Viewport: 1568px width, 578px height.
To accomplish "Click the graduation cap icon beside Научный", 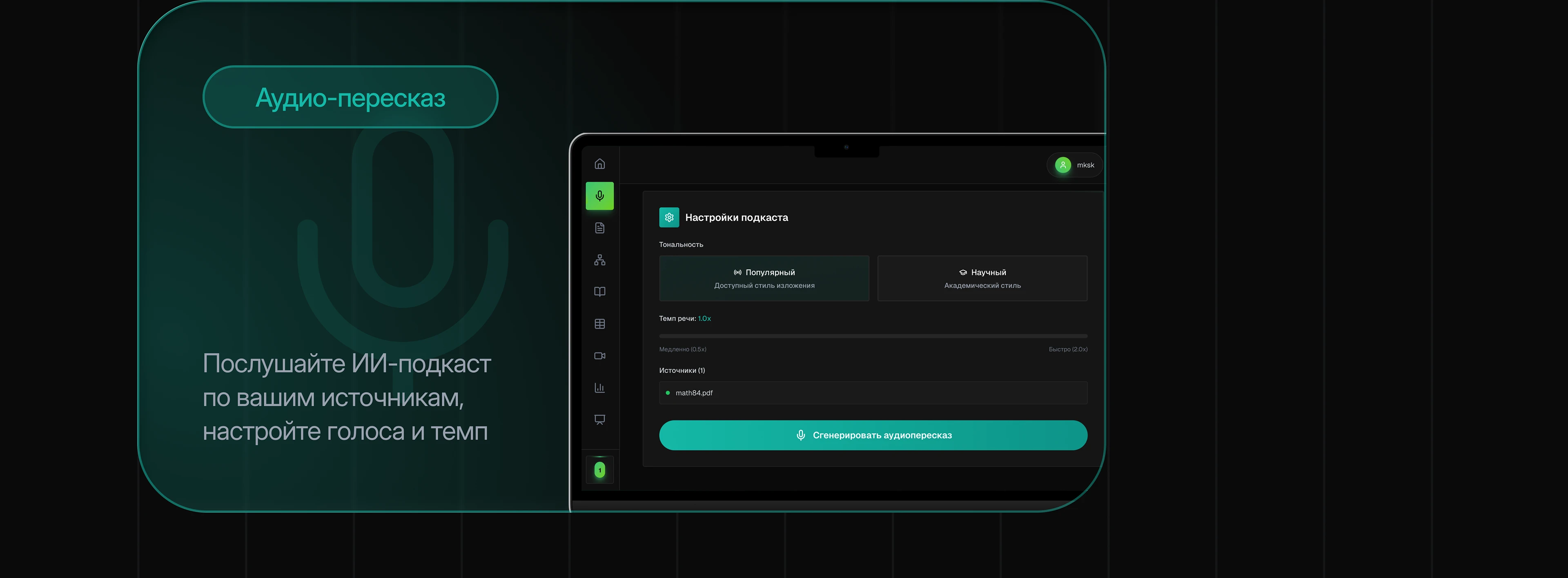I will [x=963, y=273].
